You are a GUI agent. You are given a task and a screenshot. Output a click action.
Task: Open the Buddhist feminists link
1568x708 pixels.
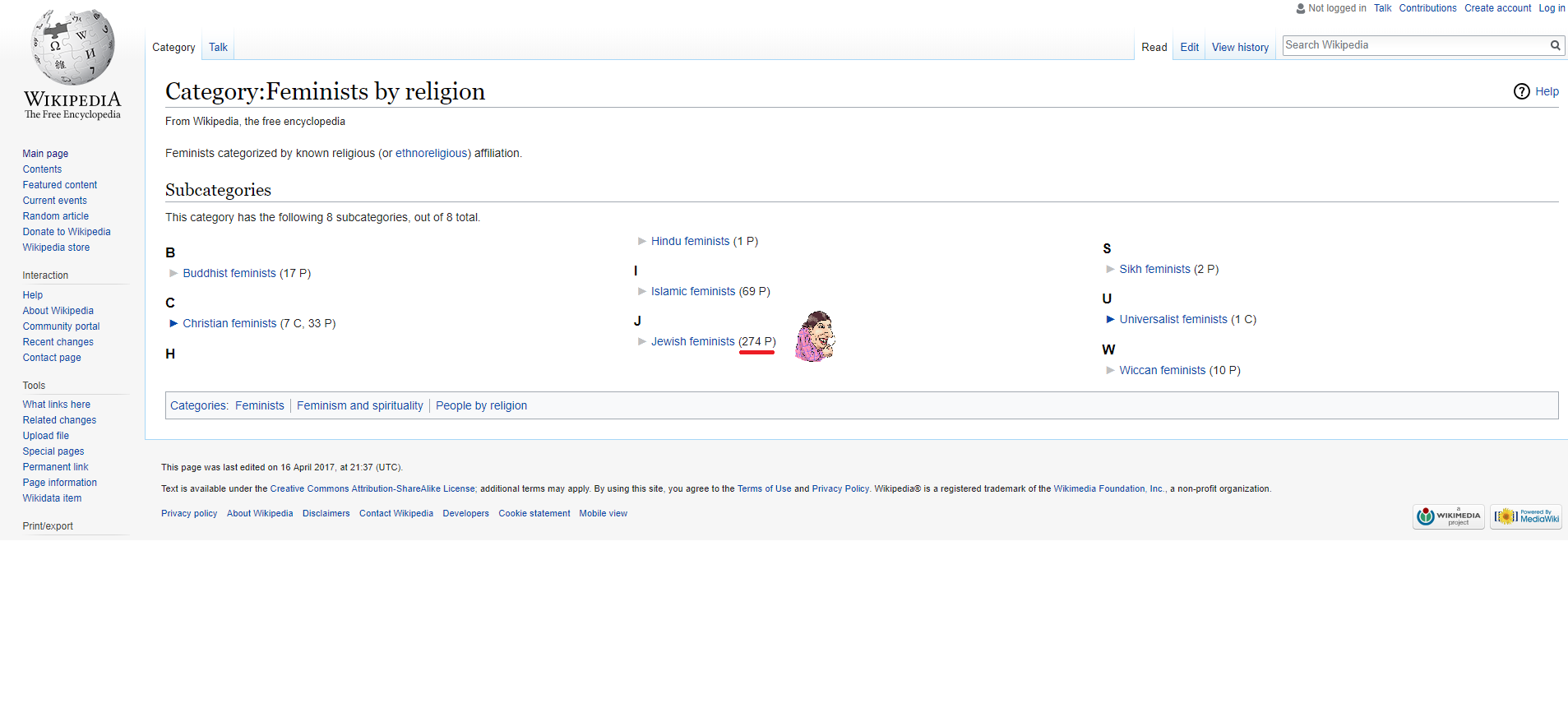tap(229, 273)
